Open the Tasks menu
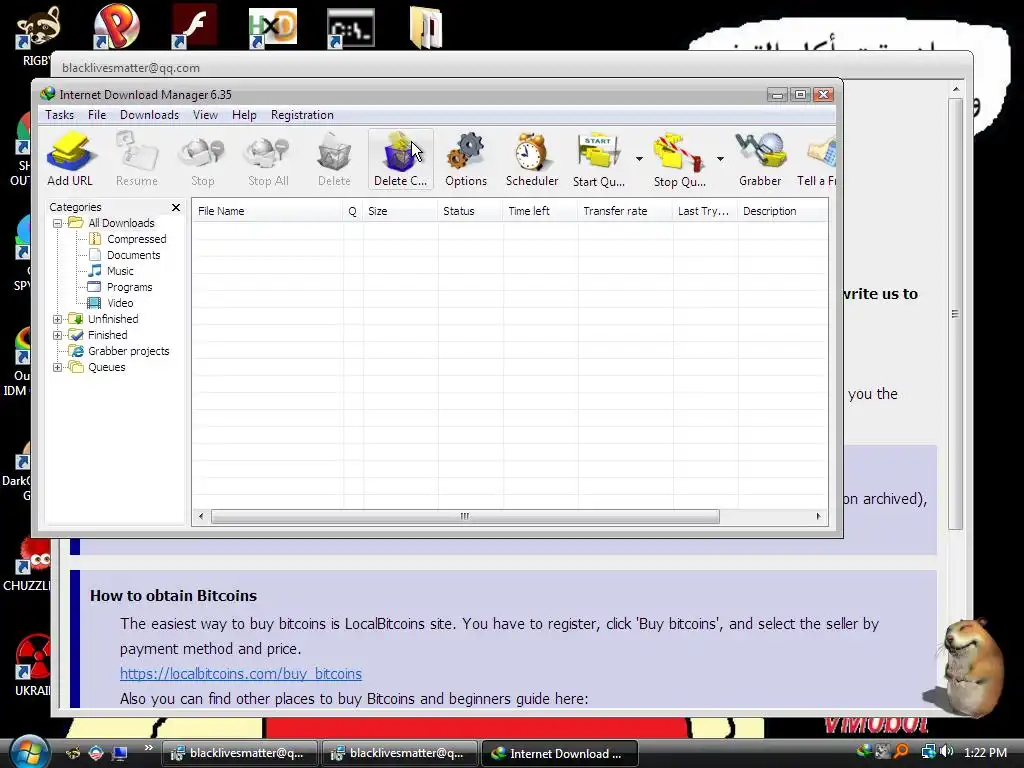The image size is (1024, 768). click(x=59, y=115)
